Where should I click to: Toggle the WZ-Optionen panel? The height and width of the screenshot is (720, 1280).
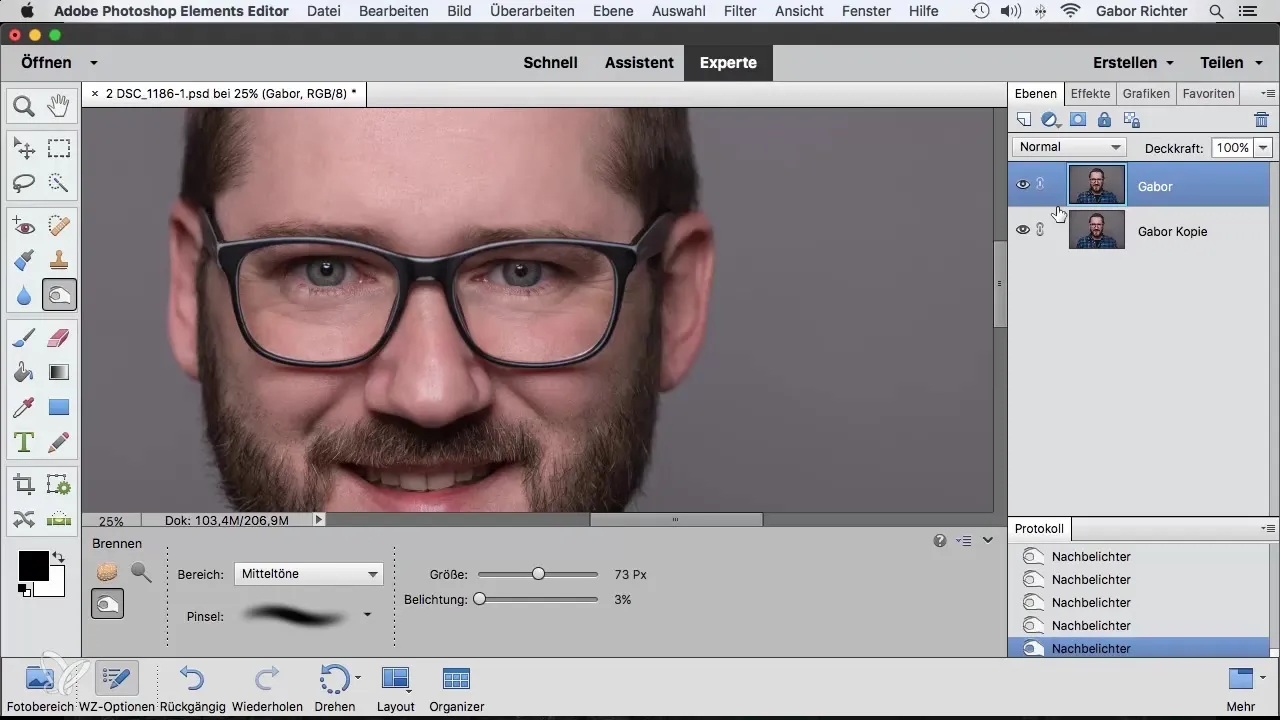116,688
